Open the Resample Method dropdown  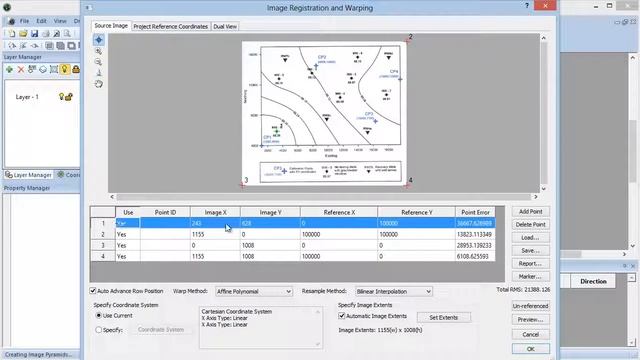[x=393, y=291]
